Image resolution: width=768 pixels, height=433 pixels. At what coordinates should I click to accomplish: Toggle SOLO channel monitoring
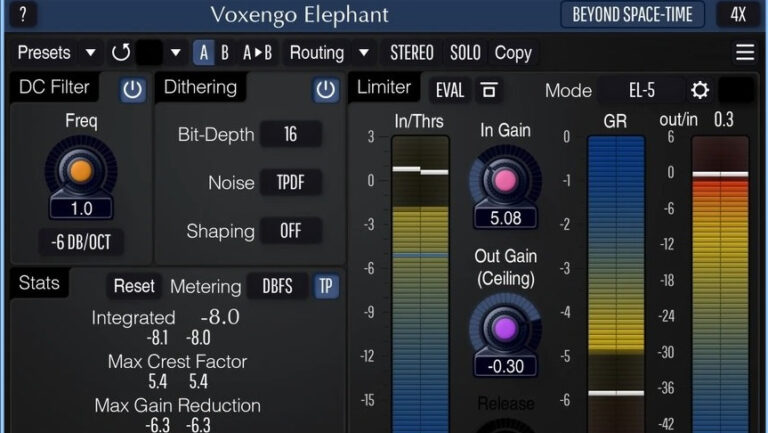pos(465,52)
